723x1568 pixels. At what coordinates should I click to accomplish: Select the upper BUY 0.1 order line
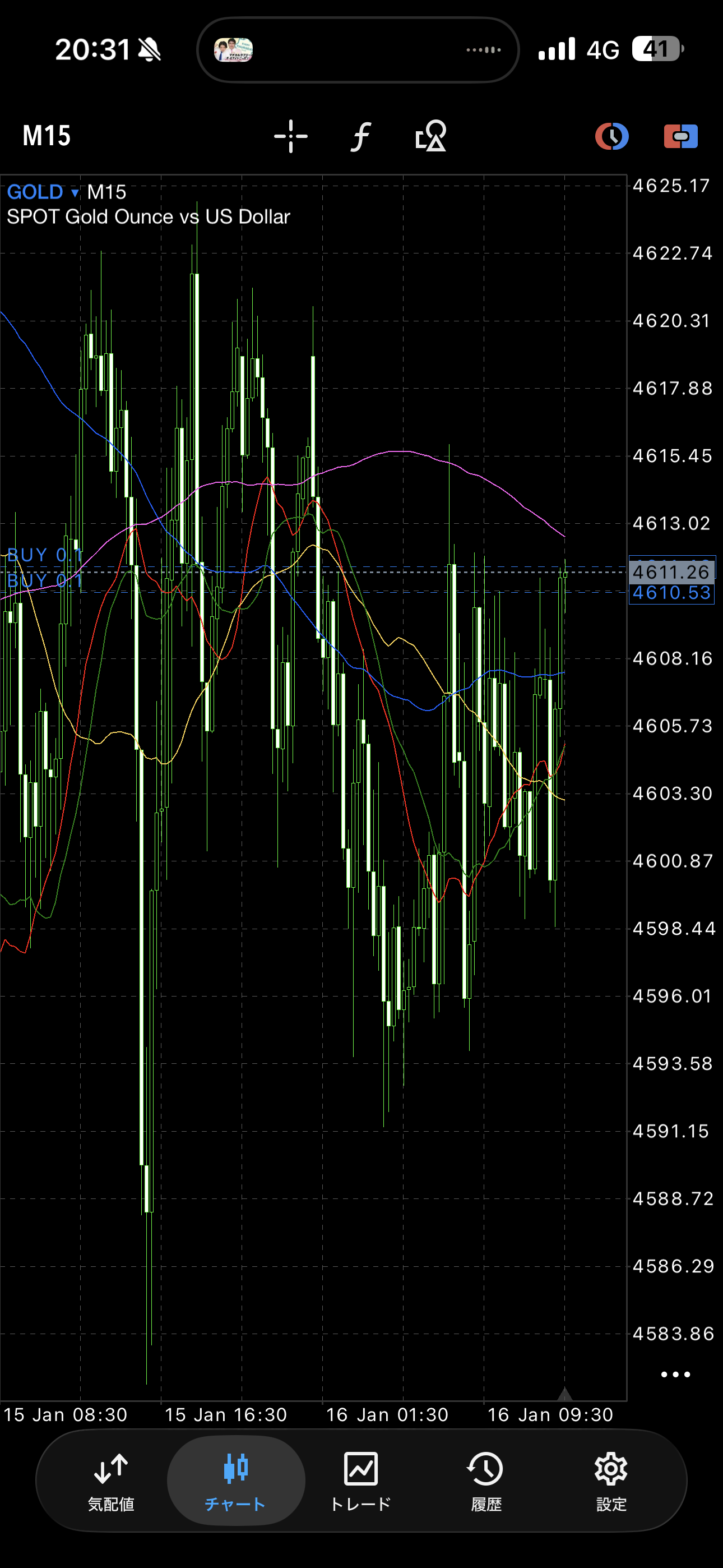pyautogui.click(x=44, y=555)
